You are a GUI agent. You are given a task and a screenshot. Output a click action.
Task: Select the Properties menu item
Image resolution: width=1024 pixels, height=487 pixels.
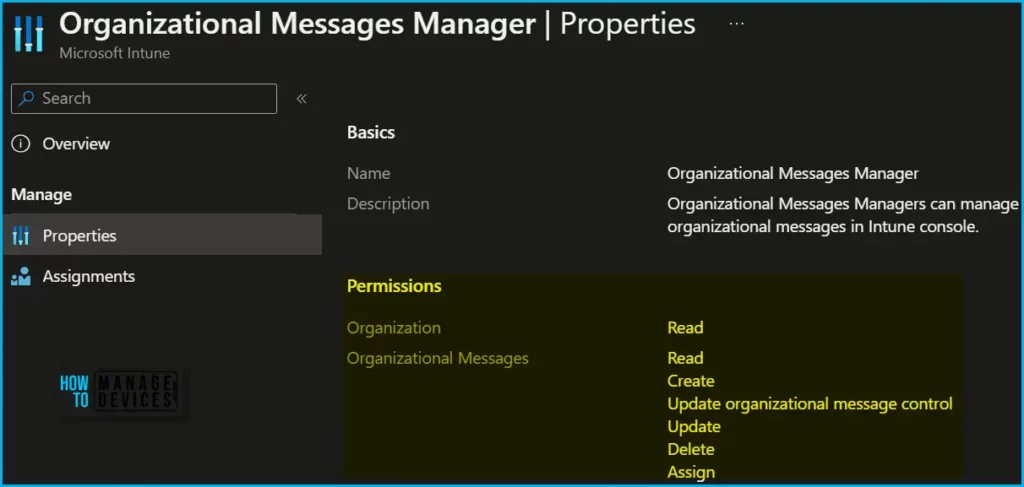162,235
